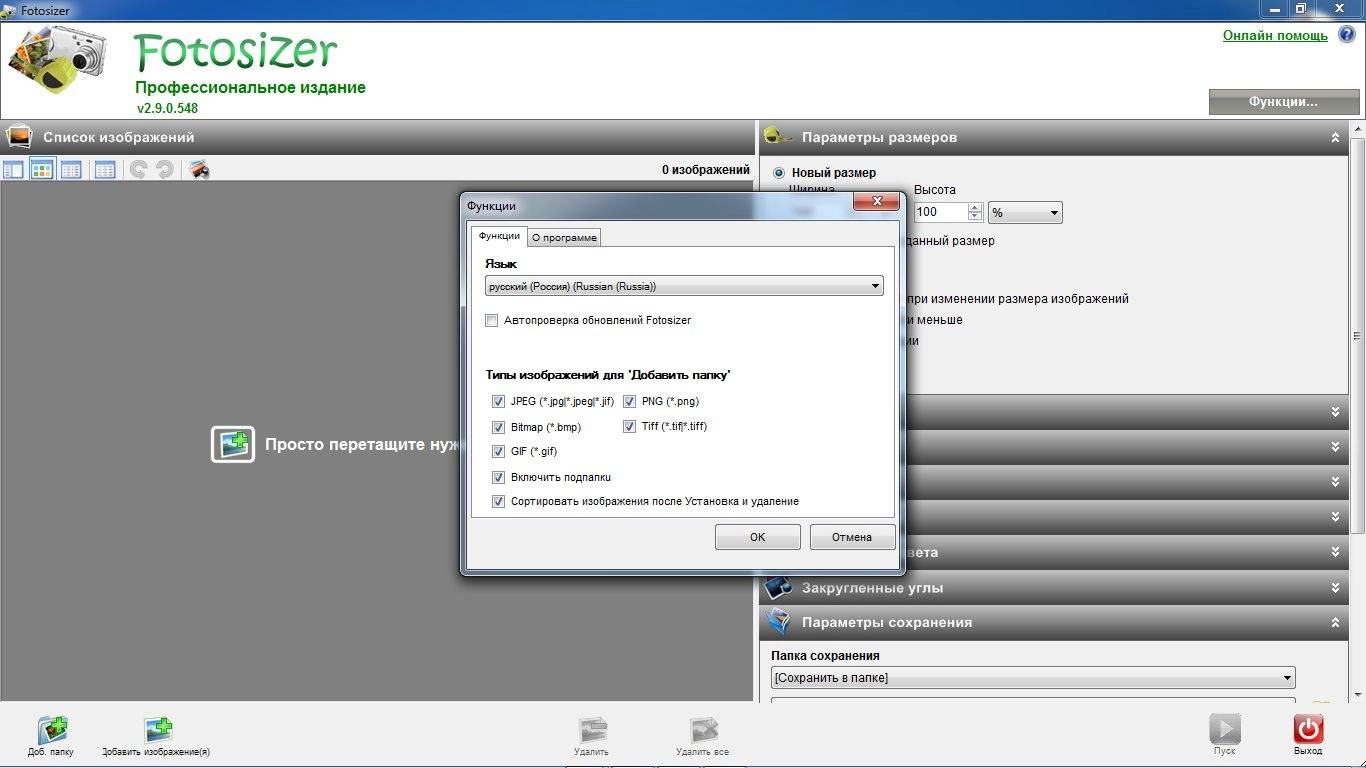Click the Добавить изображение(я) icon
This screenshot has width=1366, height=768.
point(158,730)
